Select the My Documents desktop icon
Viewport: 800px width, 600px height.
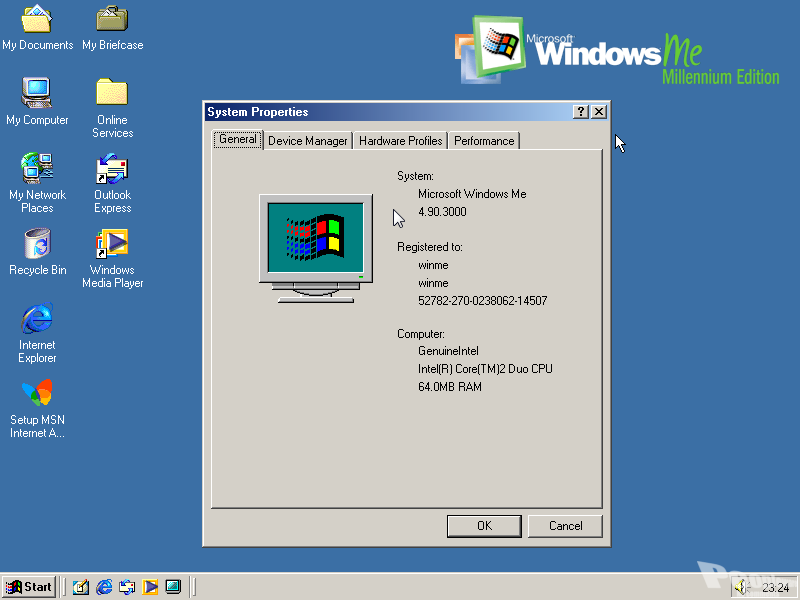click(37, 19)
